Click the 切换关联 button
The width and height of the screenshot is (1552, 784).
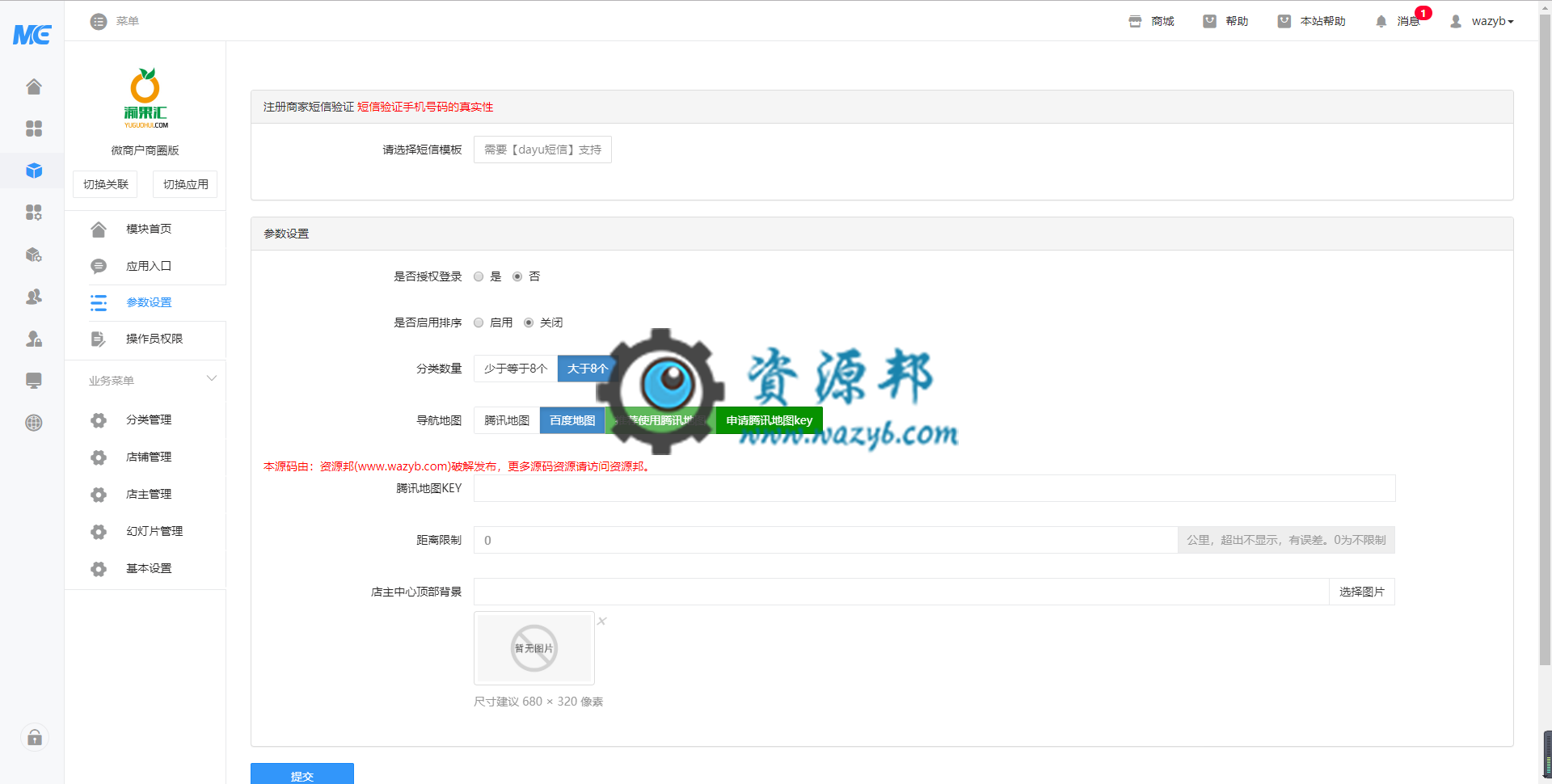pyautogui.click(x=105, y=184)
